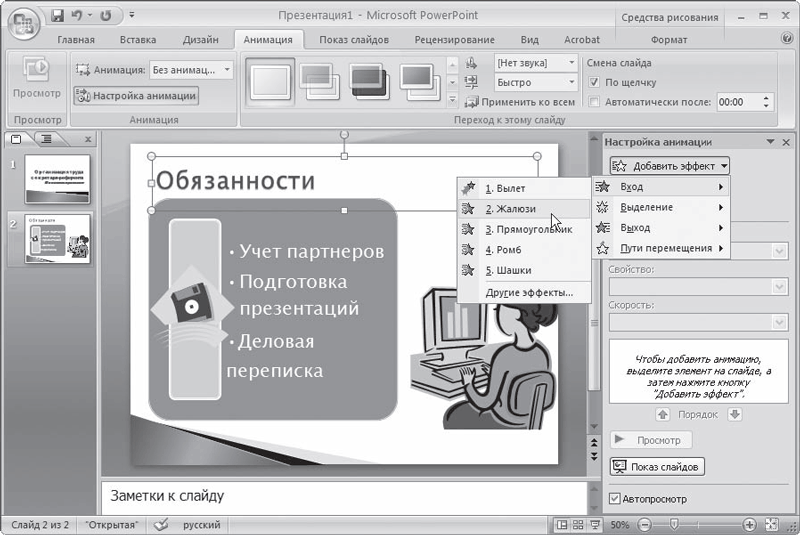
Task: Switch to the Slides tab in the thumbnail pane
Action: (16, 139)
